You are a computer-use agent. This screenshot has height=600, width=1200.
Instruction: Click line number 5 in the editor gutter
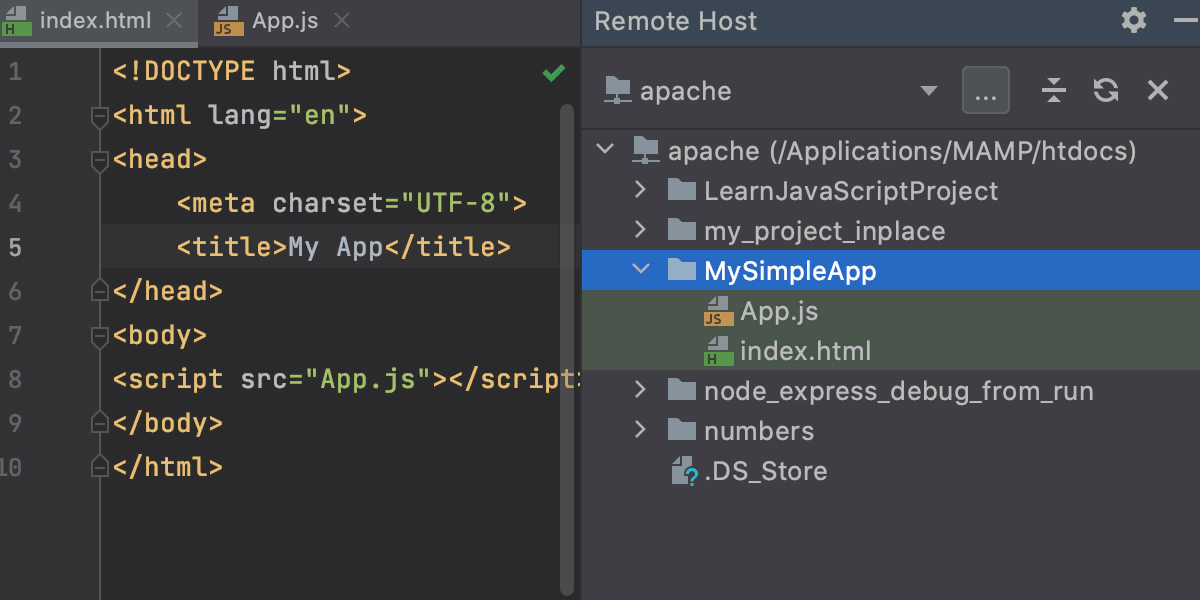14,247
